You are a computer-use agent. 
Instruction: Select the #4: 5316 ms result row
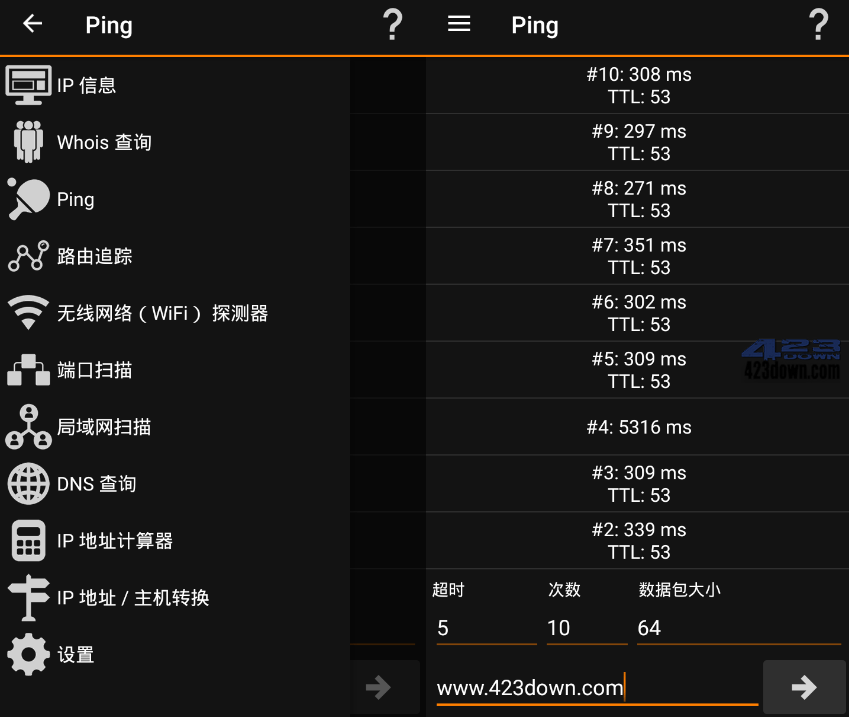click(x=639, y=427)
